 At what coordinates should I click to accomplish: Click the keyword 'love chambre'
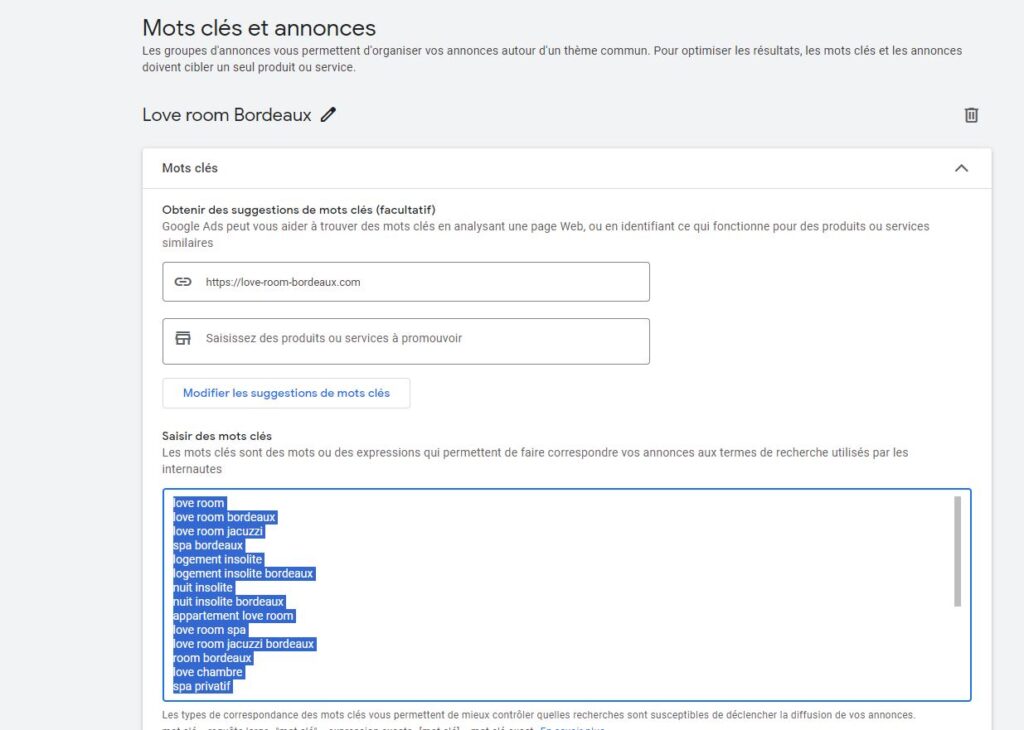(206, 672)
